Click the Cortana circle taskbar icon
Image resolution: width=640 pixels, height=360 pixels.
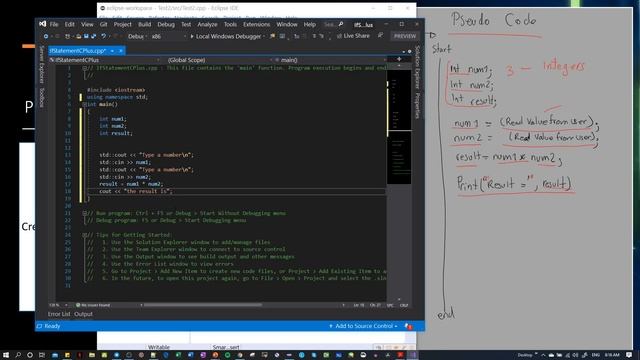coord(30,355)
